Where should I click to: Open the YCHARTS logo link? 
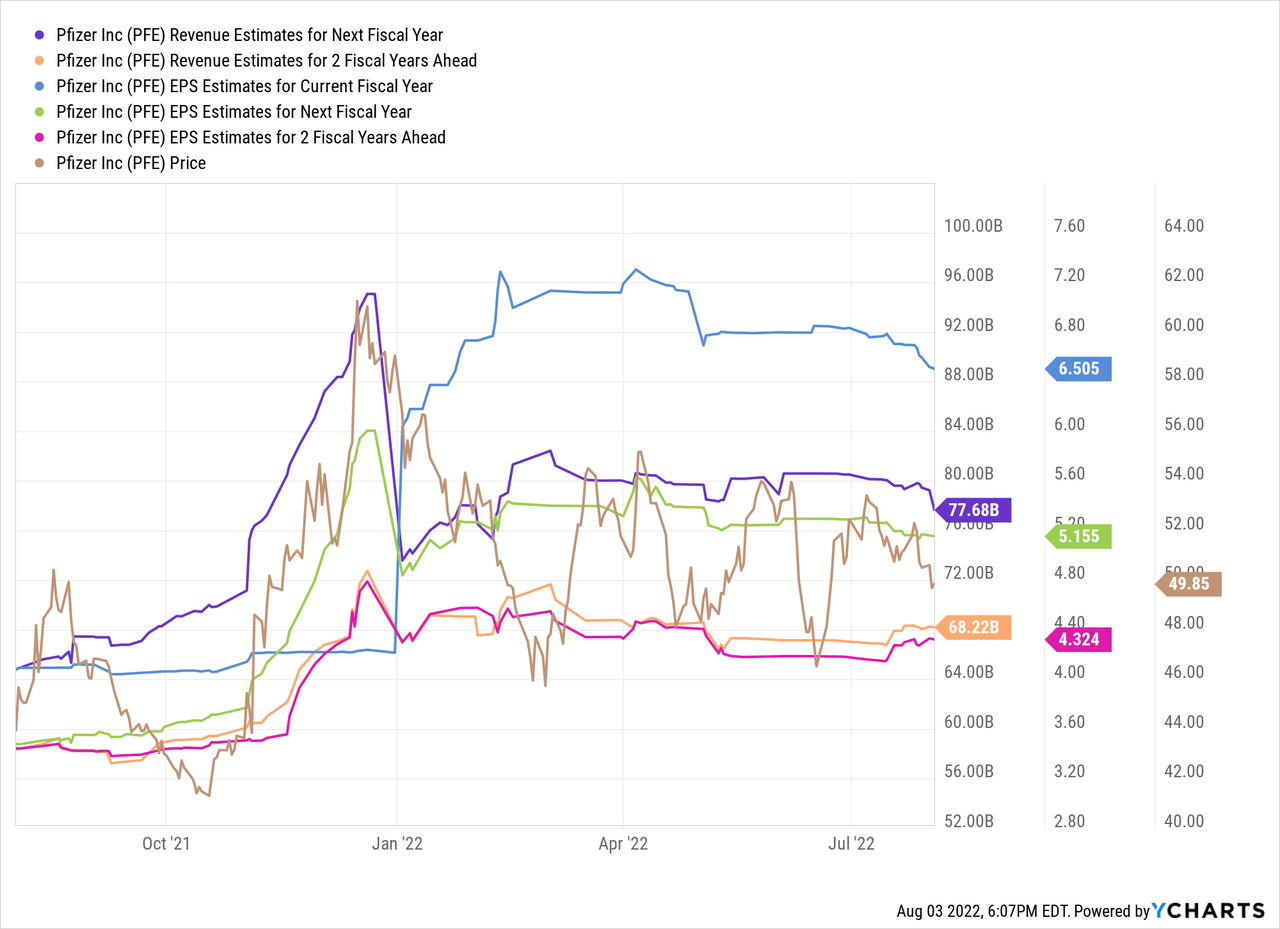1208,911
